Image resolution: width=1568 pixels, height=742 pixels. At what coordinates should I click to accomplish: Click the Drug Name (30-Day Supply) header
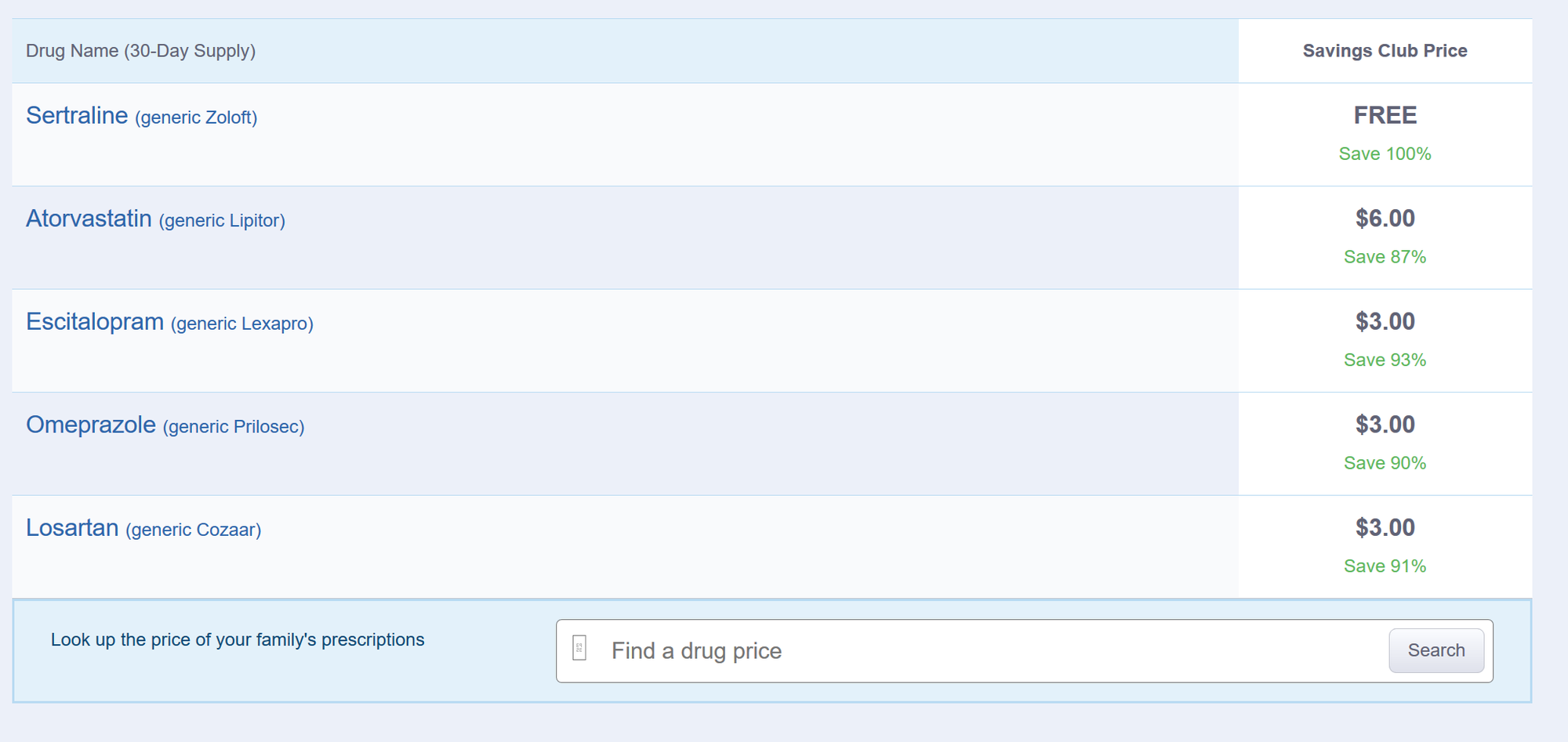tap(141, 51)
